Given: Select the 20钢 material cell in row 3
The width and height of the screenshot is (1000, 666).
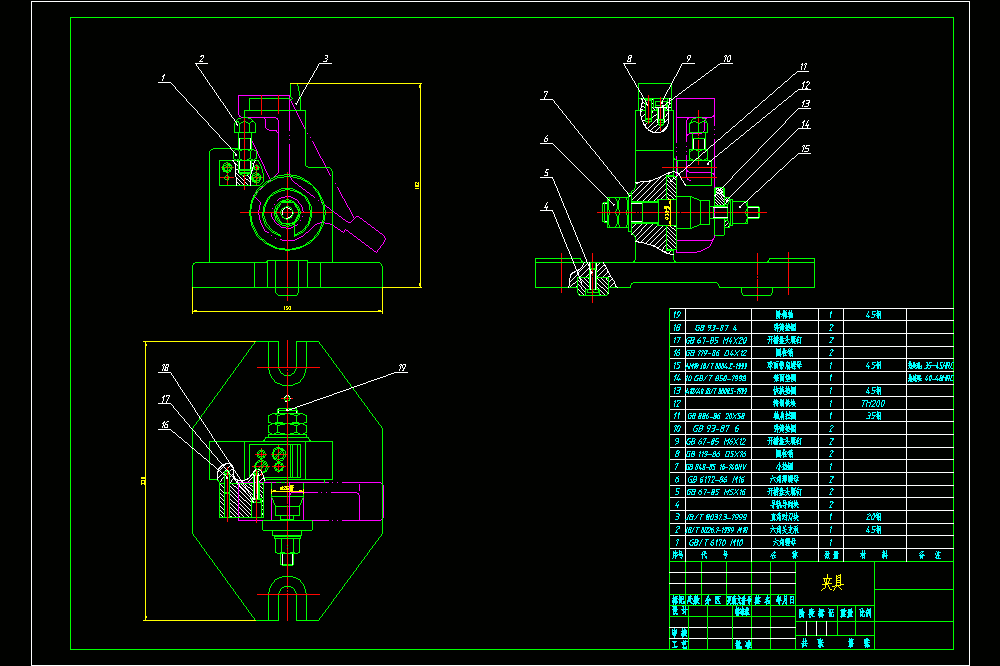Looking at the screenshot, I should 873,517.
